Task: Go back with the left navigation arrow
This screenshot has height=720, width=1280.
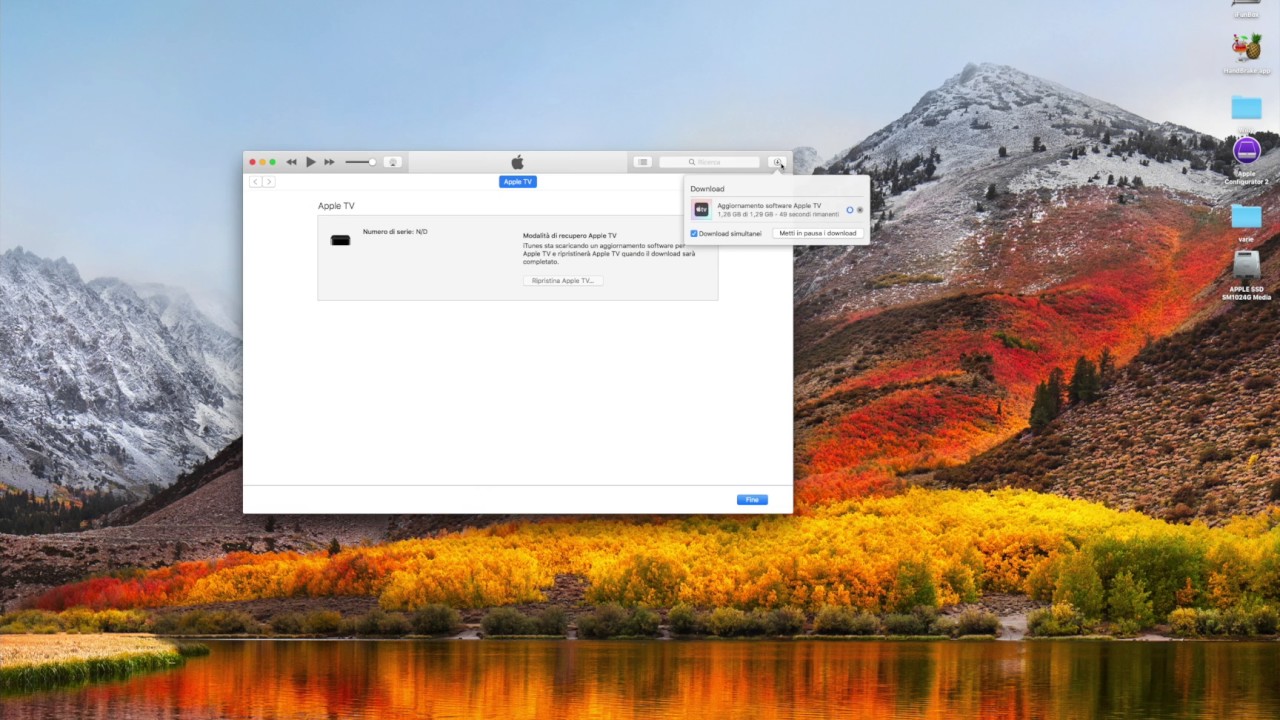Action: (x=255, y=182)
